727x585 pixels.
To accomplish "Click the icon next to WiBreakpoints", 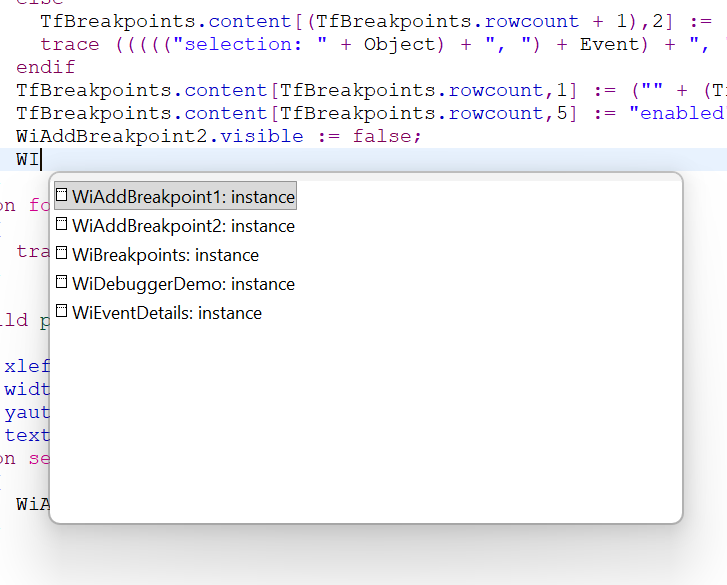I will (x=62, y=254).
